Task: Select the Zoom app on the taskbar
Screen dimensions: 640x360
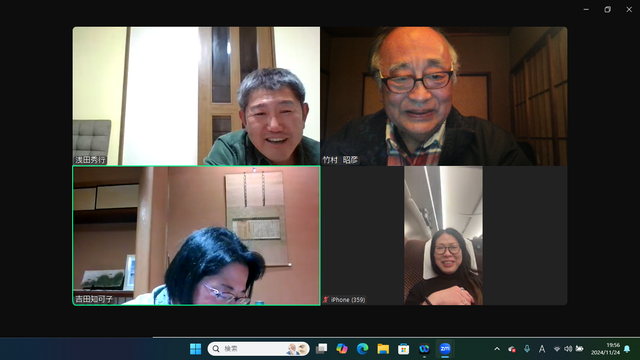Action: click(445, 349)
